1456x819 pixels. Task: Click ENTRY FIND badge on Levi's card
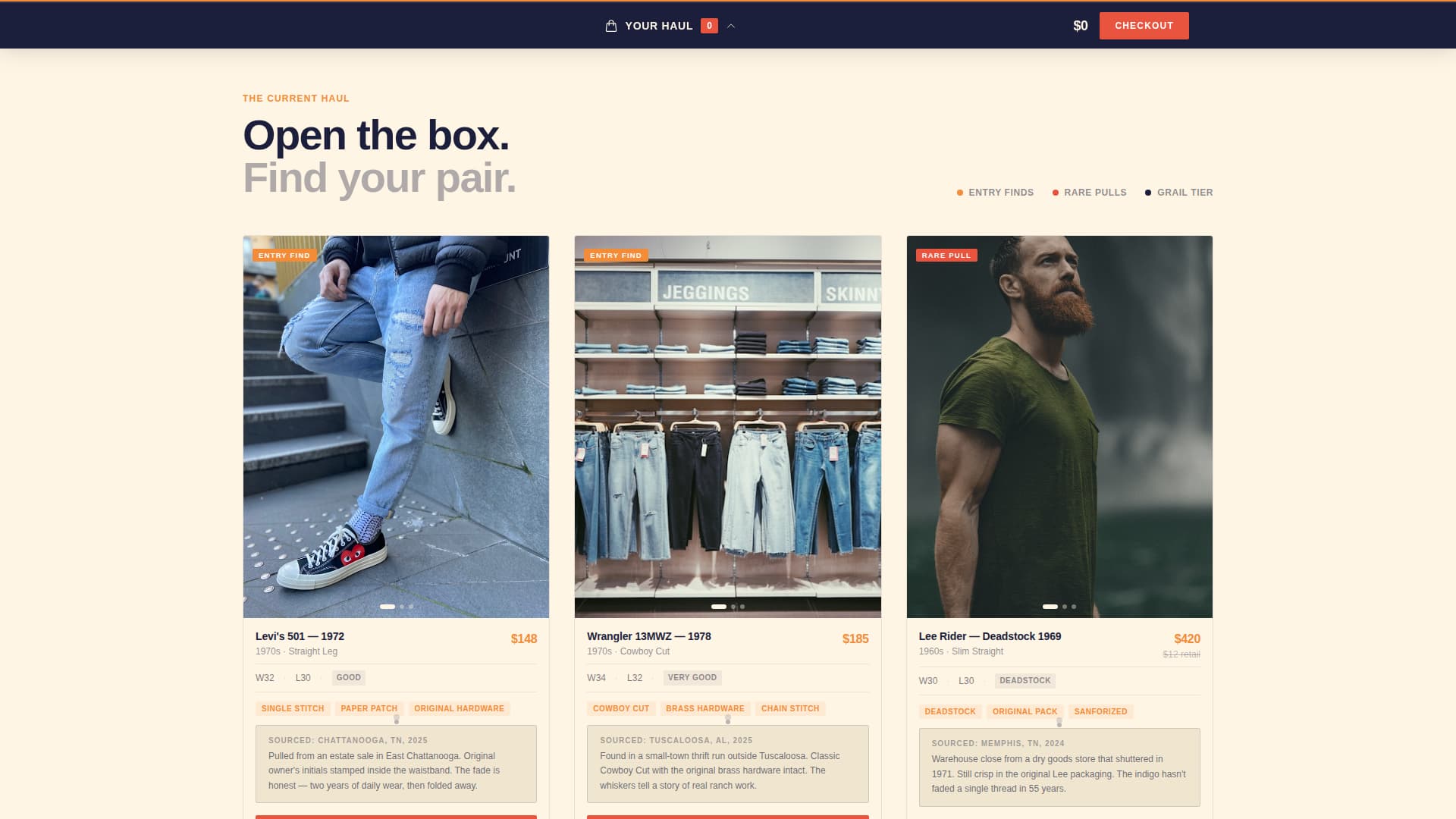tap(284, 256)
